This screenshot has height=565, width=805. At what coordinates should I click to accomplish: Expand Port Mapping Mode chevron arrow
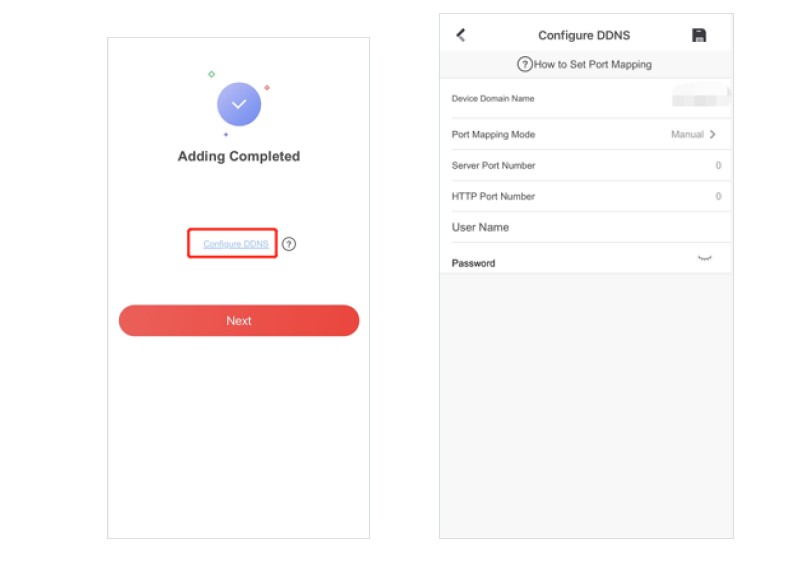(x=713, y=134)
